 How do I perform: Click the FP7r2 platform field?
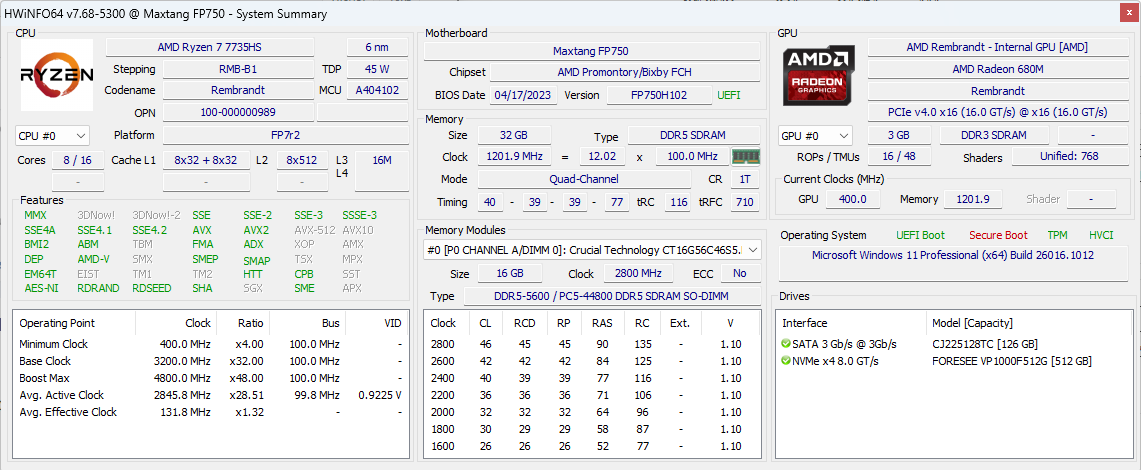(285, 135)
